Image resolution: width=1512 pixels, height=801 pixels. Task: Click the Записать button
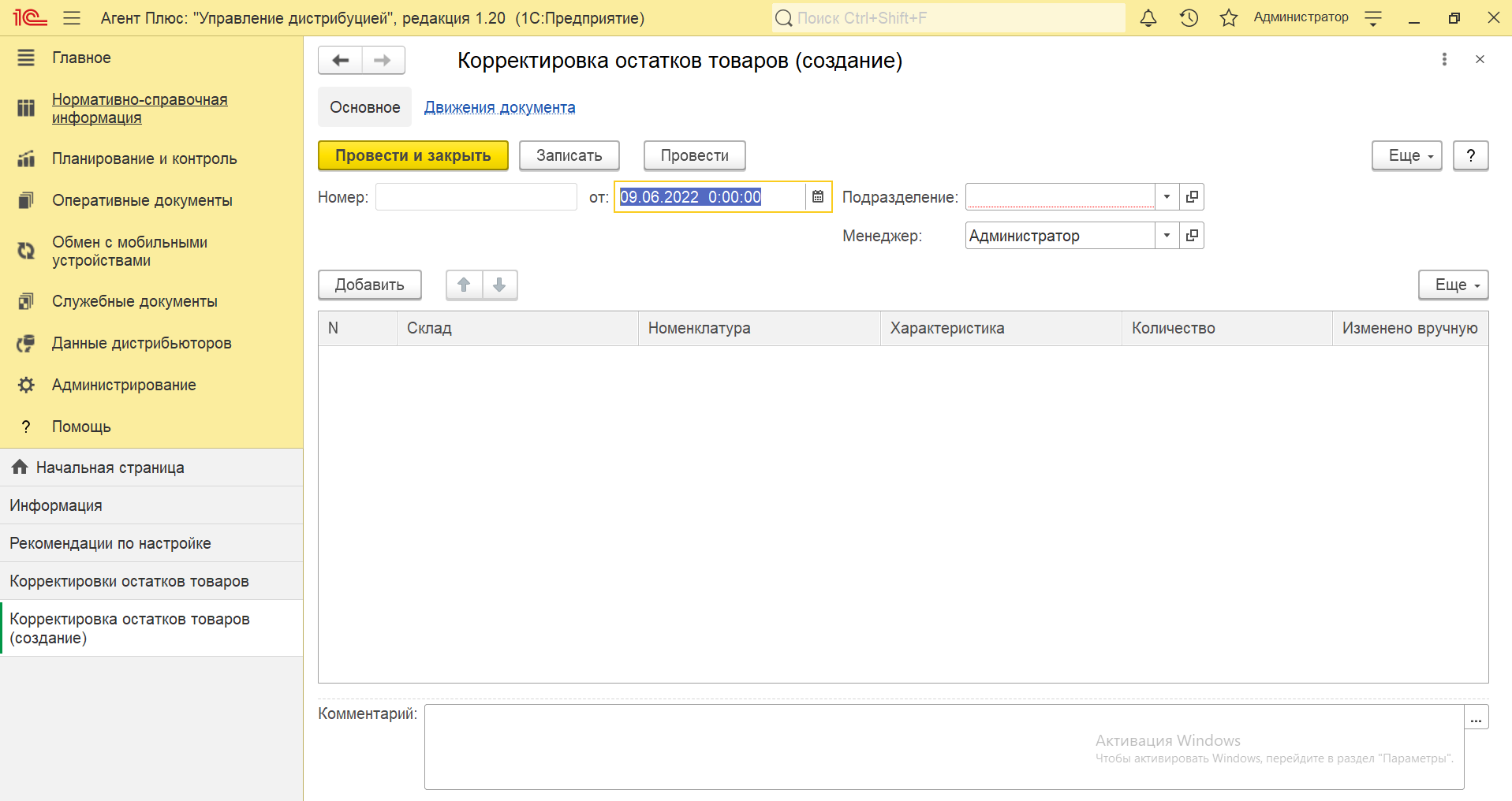pyautogui.click(x=569, y=156)
